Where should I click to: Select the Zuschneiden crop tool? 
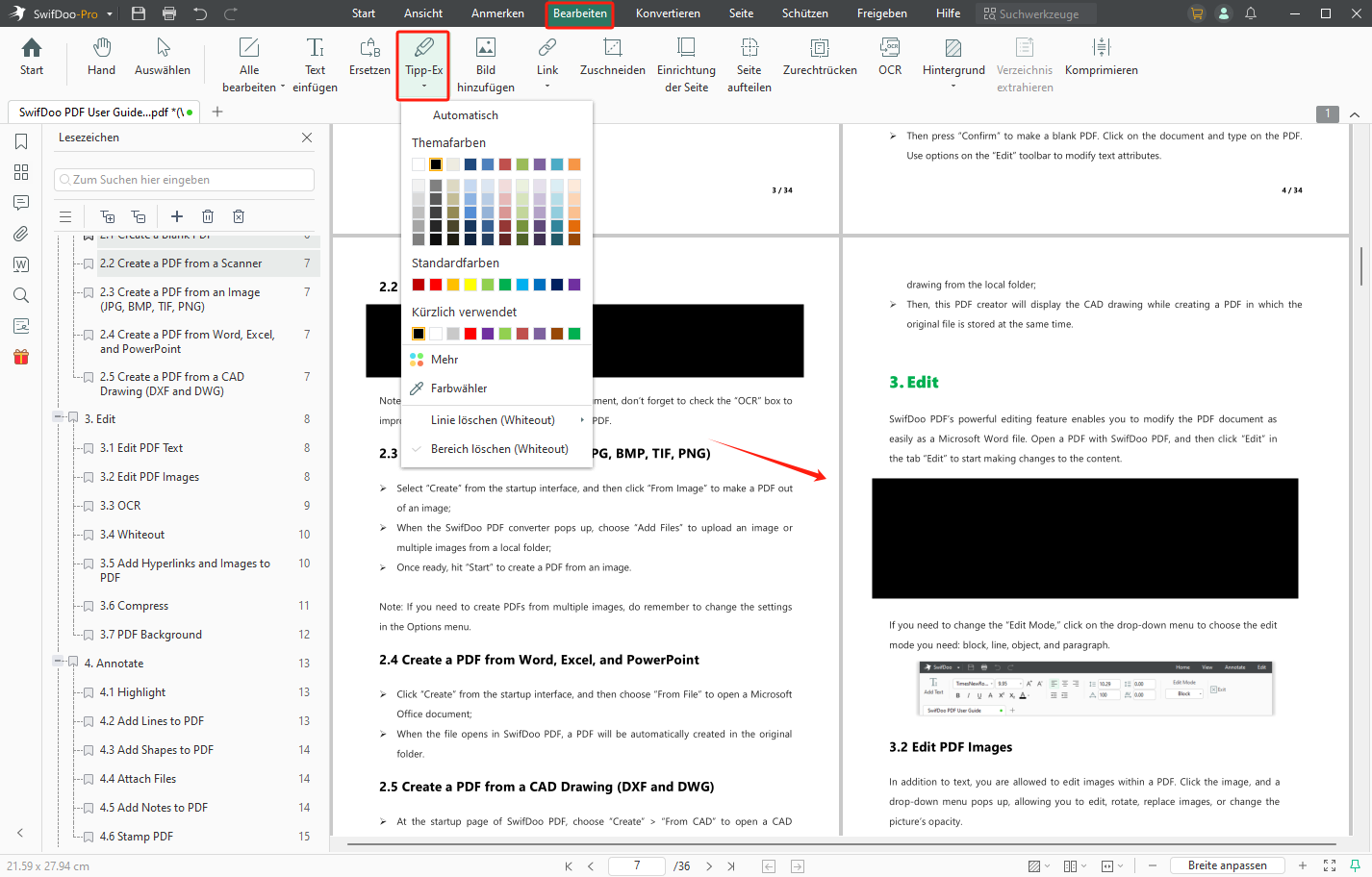click(612, 58)
